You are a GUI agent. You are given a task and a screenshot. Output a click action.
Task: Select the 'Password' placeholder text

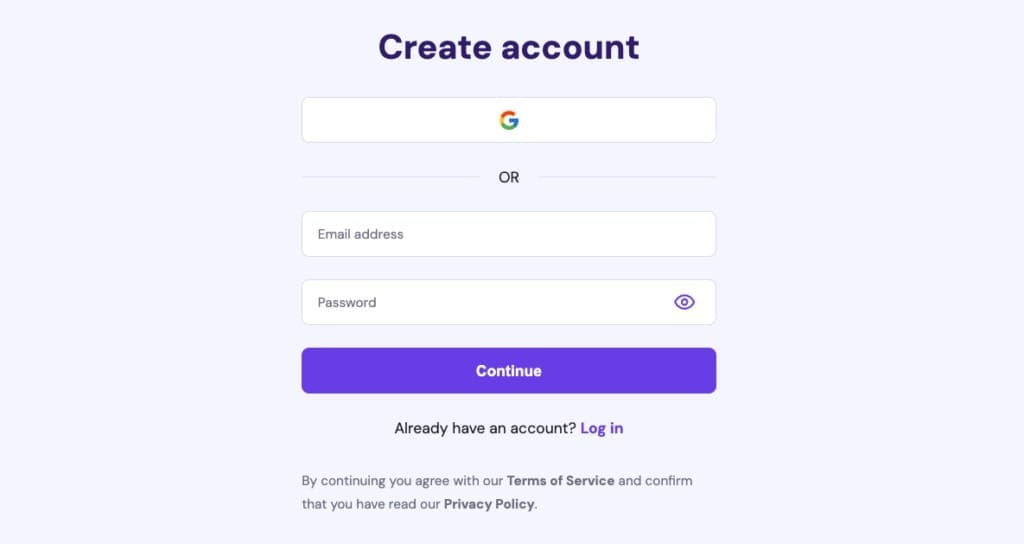pyautogui.click(x=347, y=302)
